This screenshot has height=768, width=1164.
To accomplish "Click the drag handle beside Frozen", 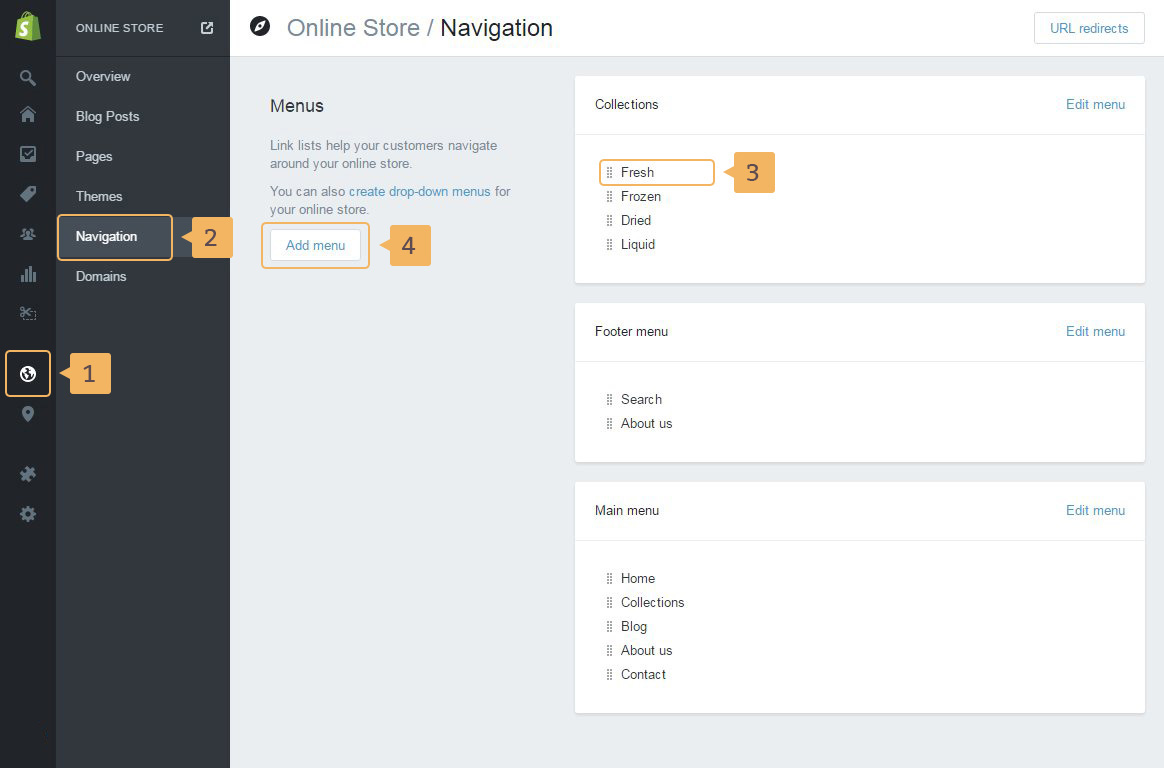I will [x=609, y=197].
